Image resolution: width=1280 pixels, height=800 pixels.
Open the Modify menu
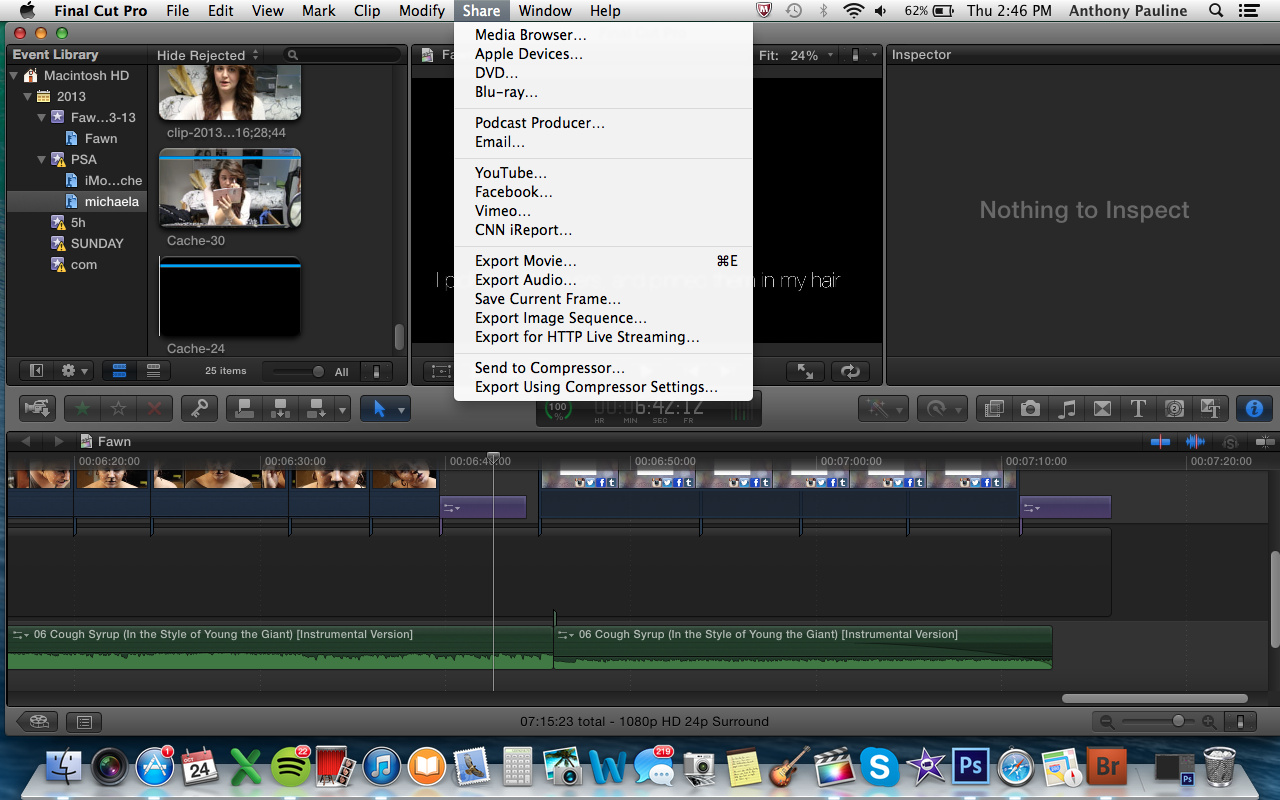421,11
